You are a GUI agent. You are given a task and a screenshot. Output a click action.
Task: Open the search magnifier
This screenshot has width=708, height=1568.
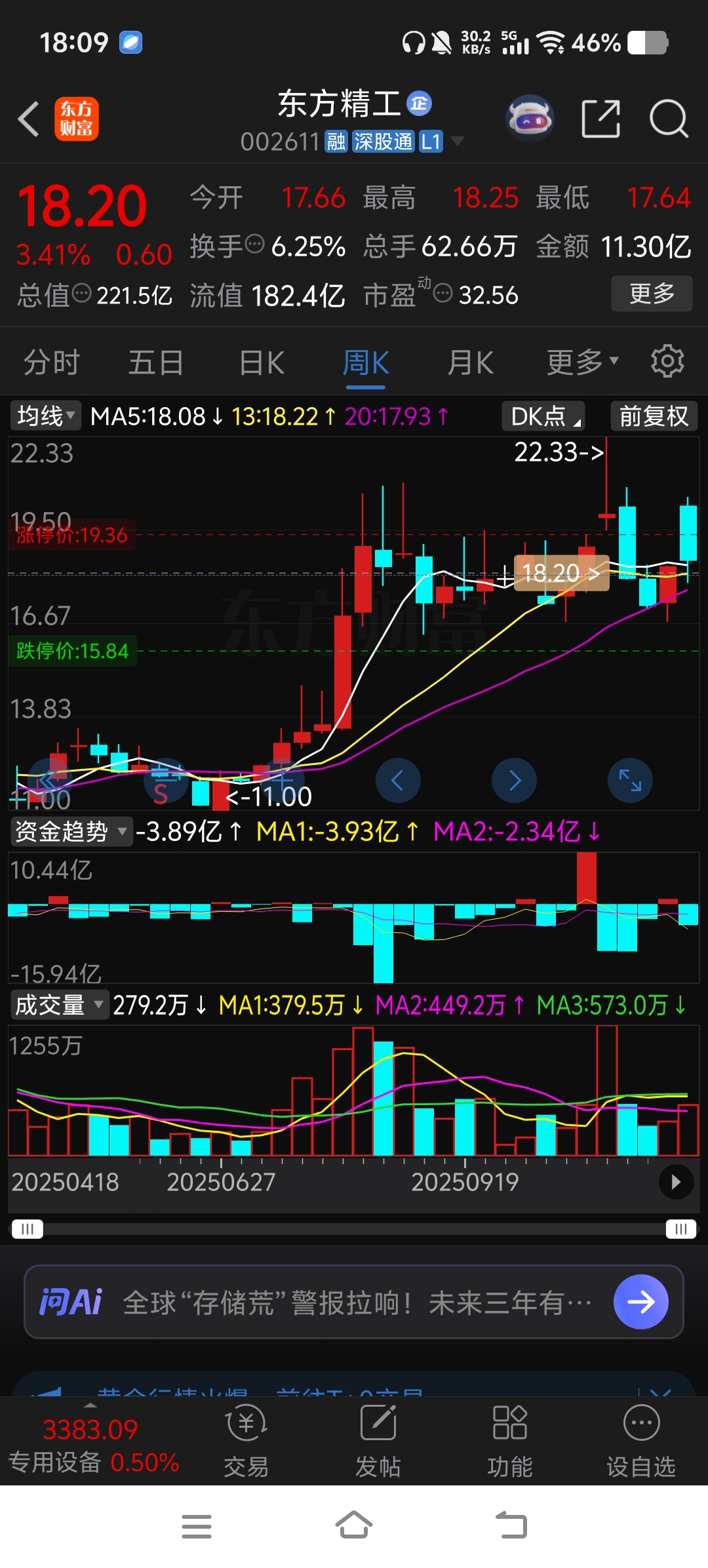click(x=668, y=119)
